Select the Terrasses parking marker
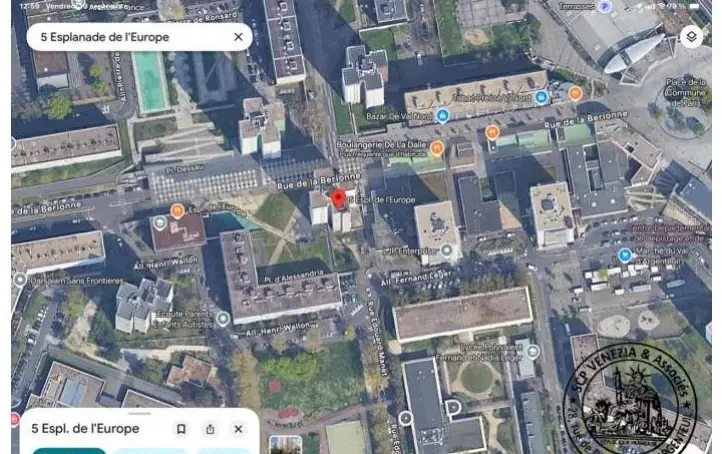This screenshot has width=722, height=454. click(604, 6)
